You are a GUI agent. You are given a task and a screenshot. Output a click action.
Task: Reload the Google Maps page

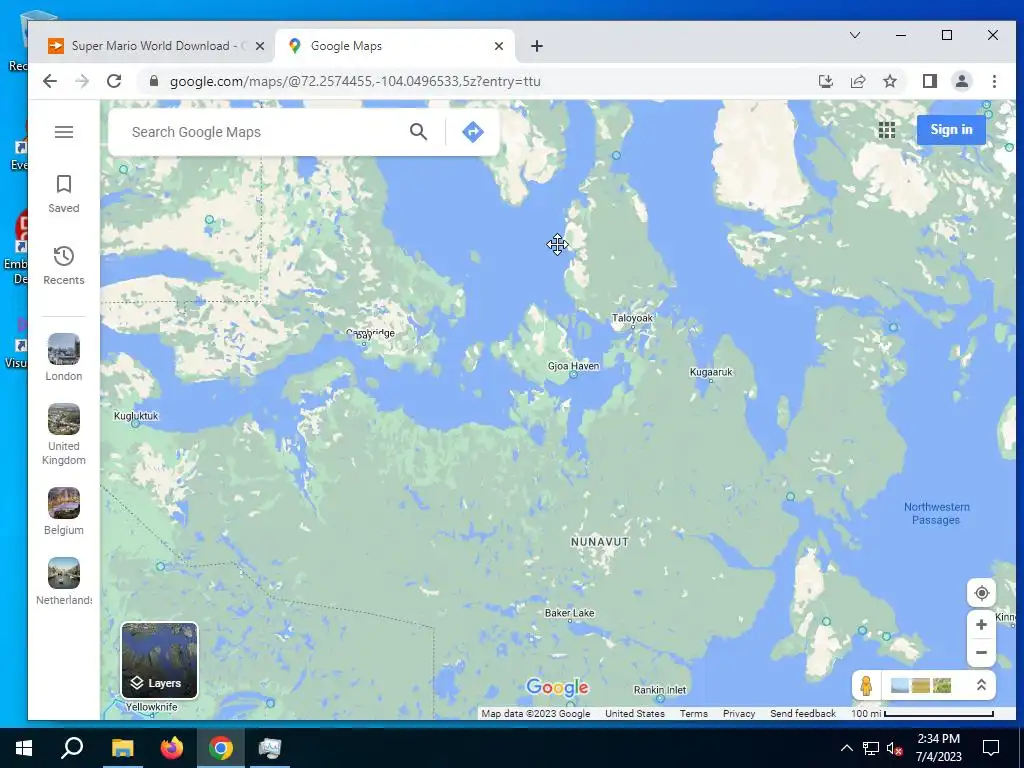pos(114,81)
